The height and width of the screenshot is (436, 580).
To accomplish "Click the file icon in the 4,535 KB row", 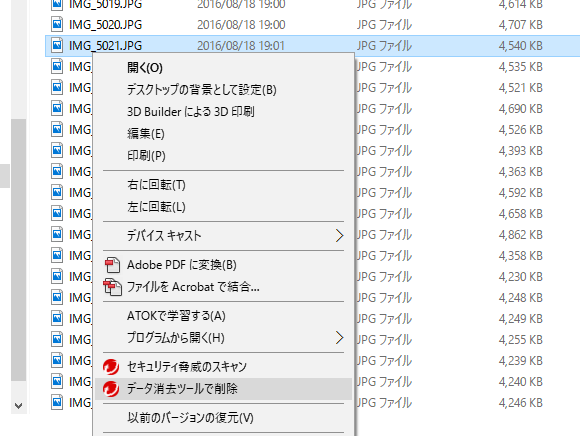I will (57, 67).
